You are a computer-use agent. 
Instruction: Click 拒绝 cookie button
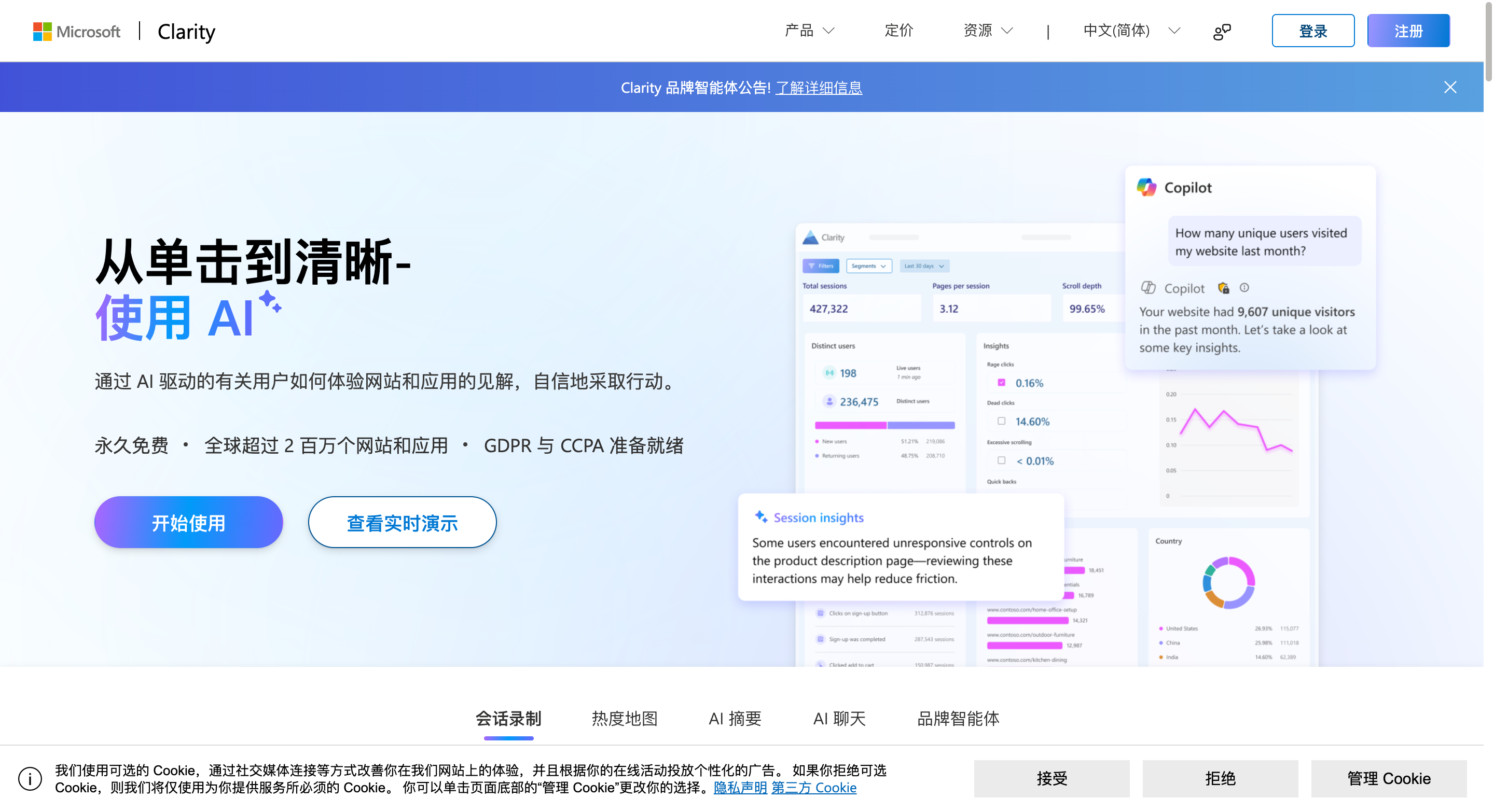click(1220, 778)
